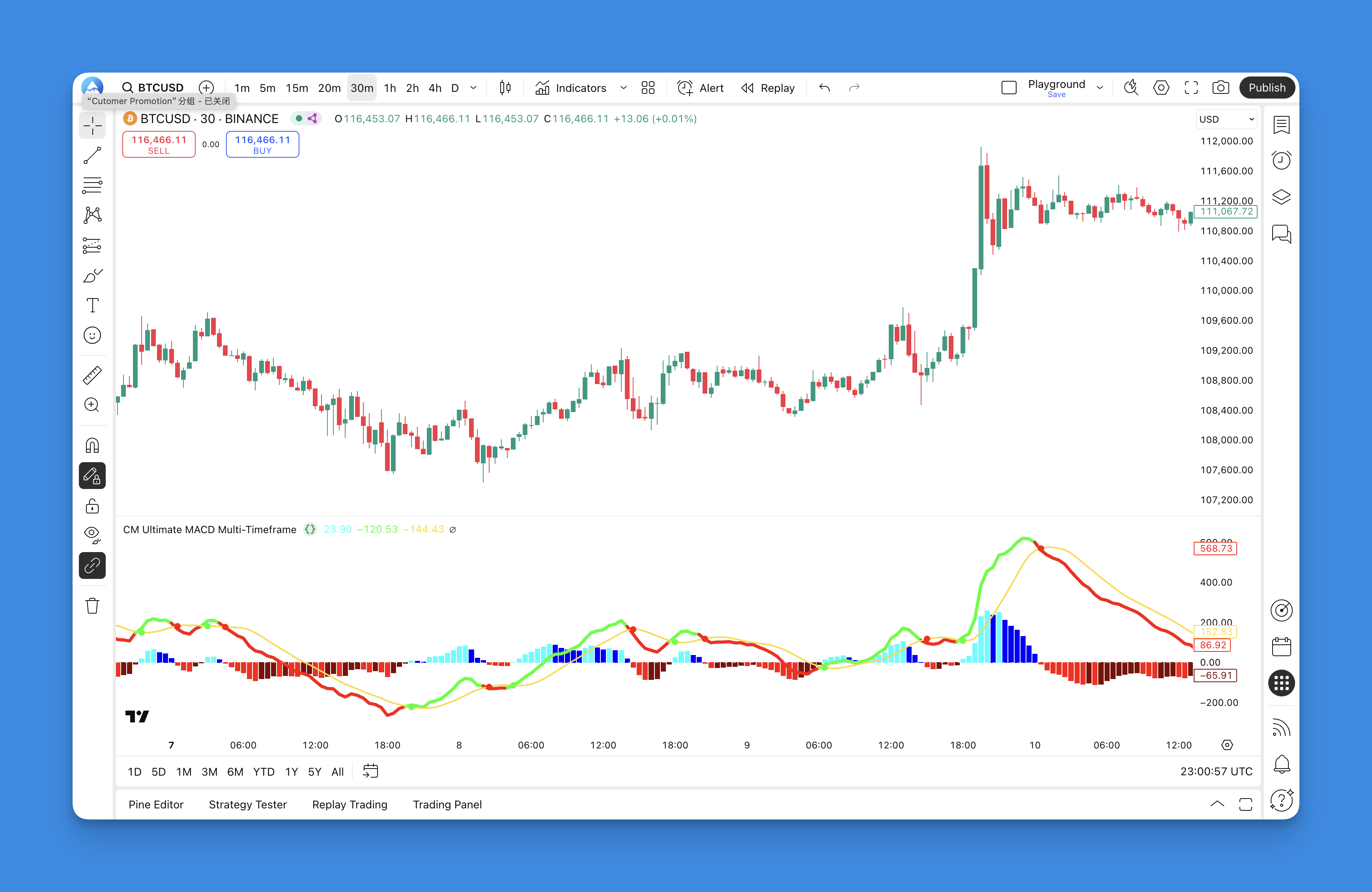Switch to 4h timeframe
Screen dimensions: 1372x892
tap(435, 88)
